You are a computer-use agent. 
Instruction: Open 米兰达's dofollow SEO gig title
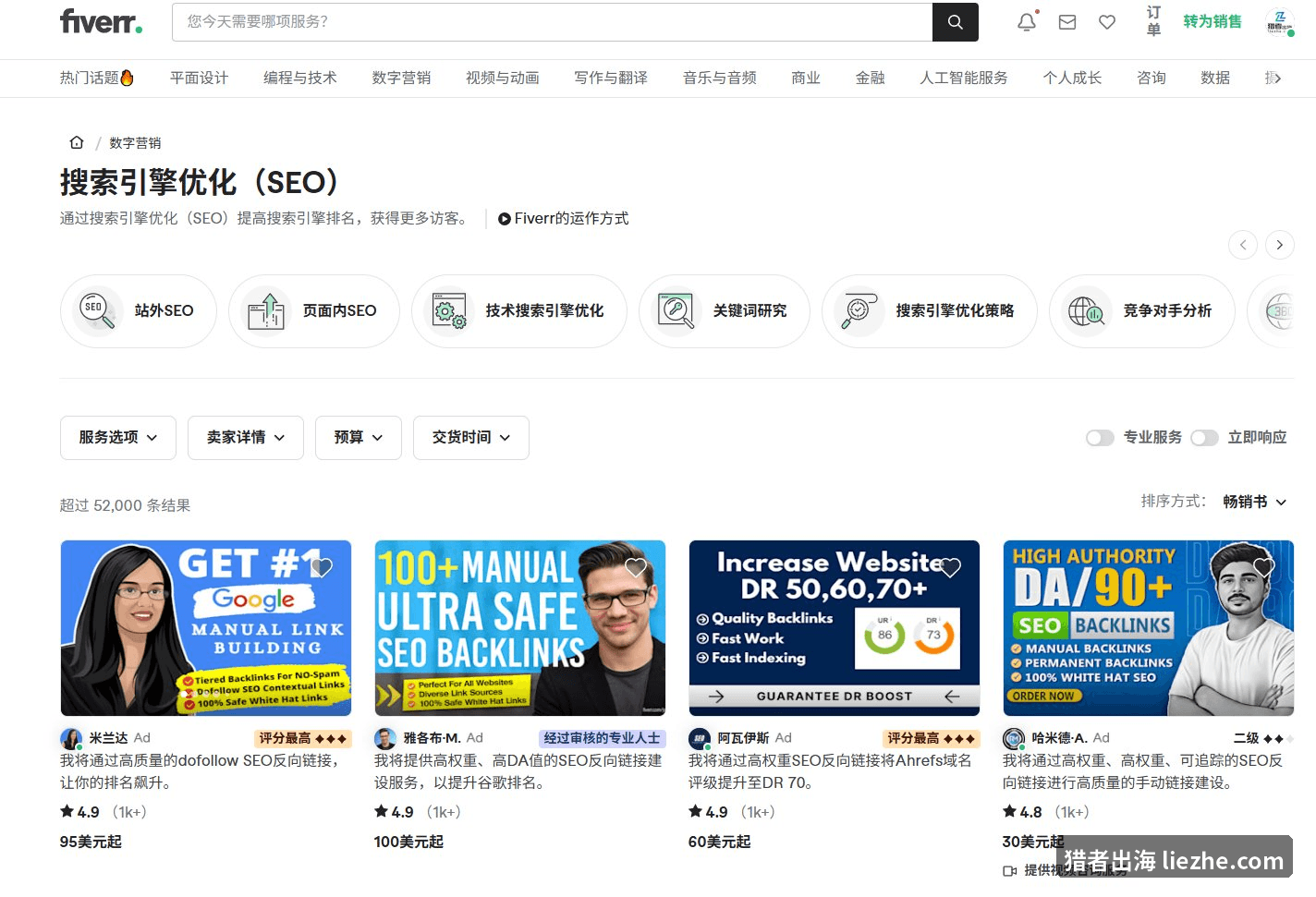201,771
